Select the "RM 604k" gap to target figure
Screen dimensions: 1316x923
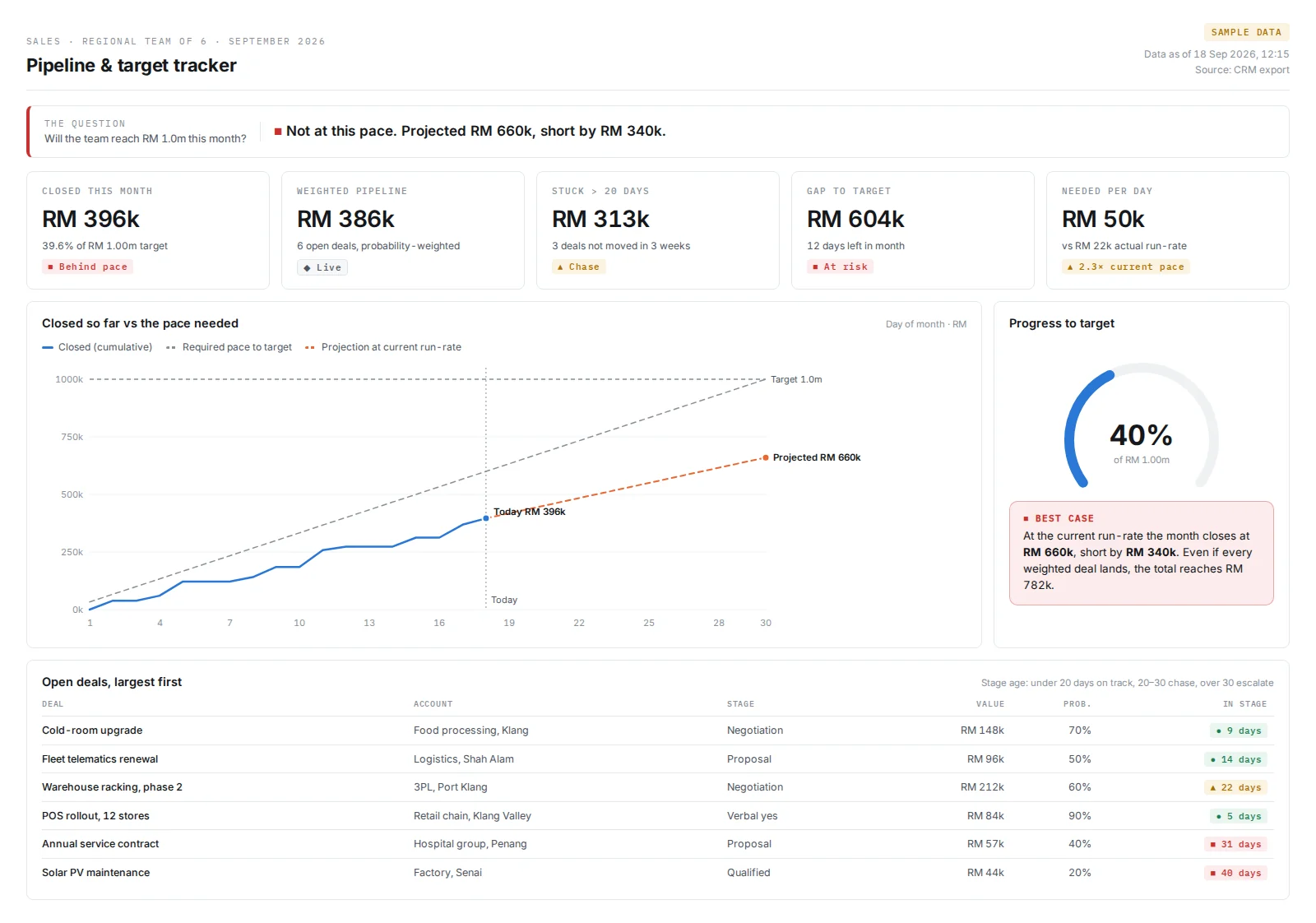click(x=856, y=219)
